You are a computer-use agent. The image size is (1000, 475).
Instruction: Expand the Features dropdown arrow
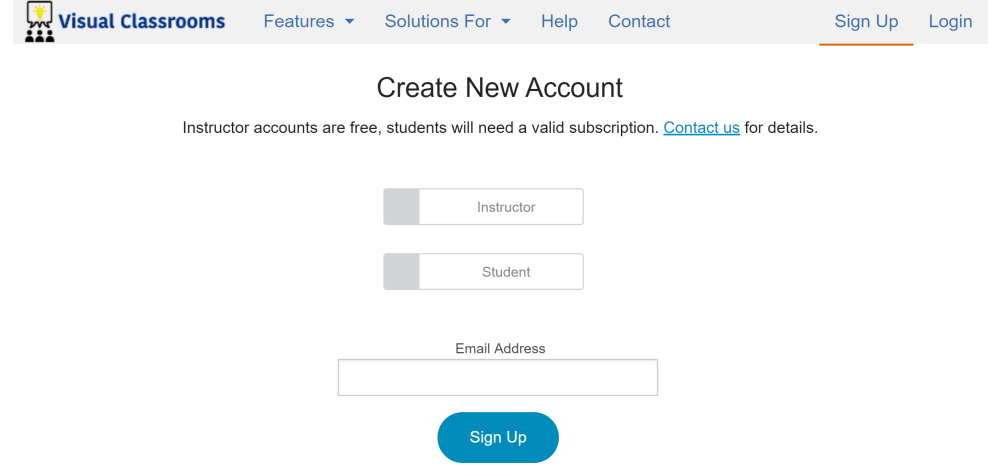coord(349,22)
